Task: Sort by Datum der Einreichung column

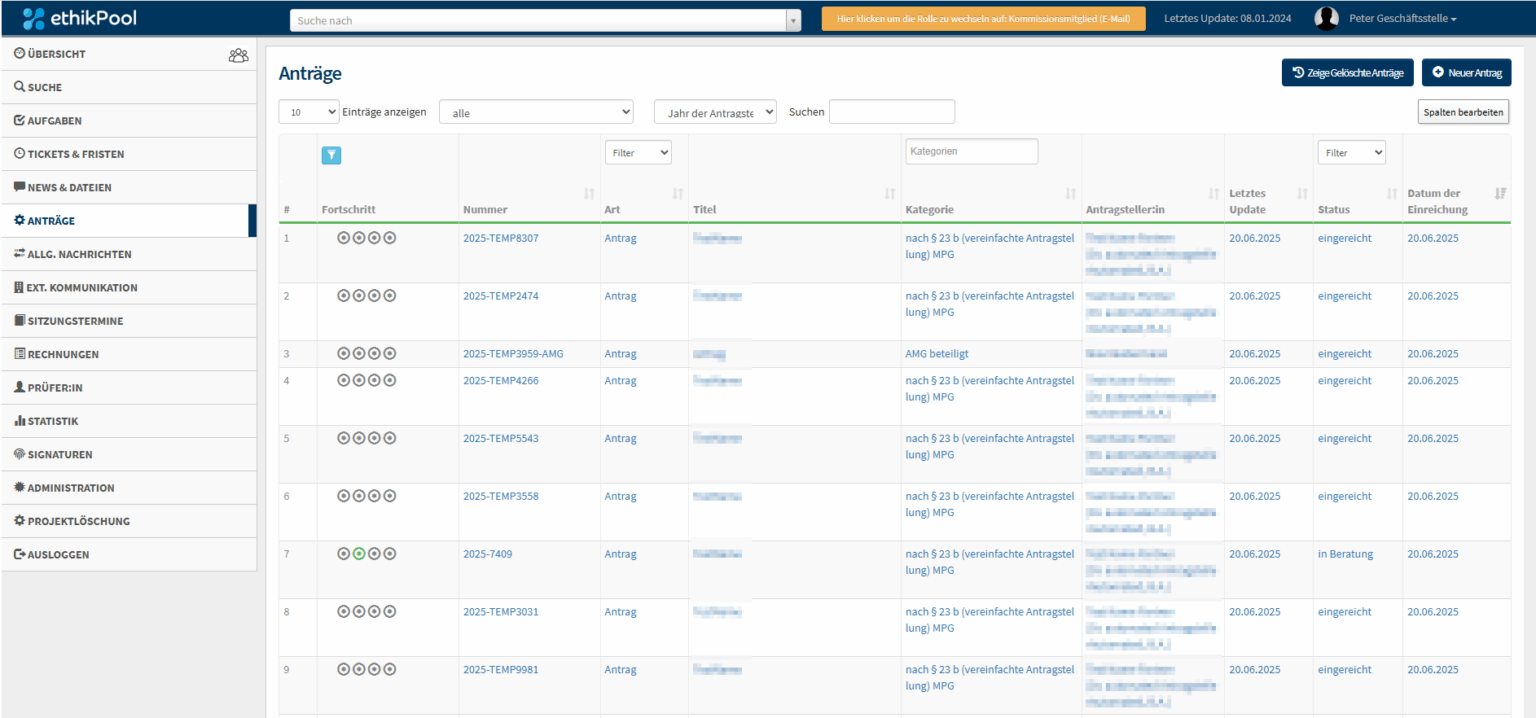Action: click(x=1500, y=193)
